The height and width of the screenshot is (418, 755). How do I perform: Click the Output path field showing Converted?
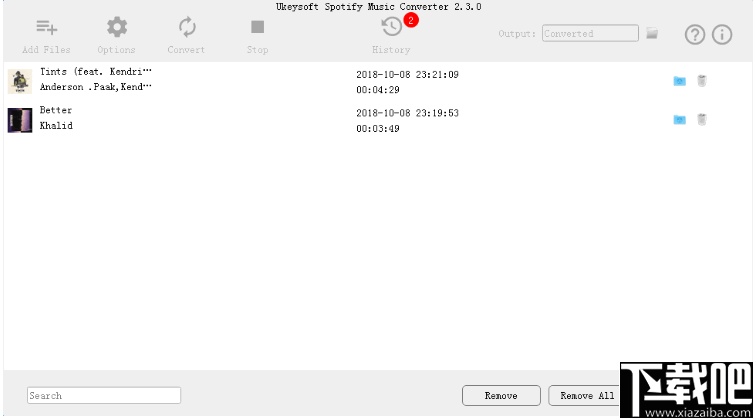tap(590, 33)
